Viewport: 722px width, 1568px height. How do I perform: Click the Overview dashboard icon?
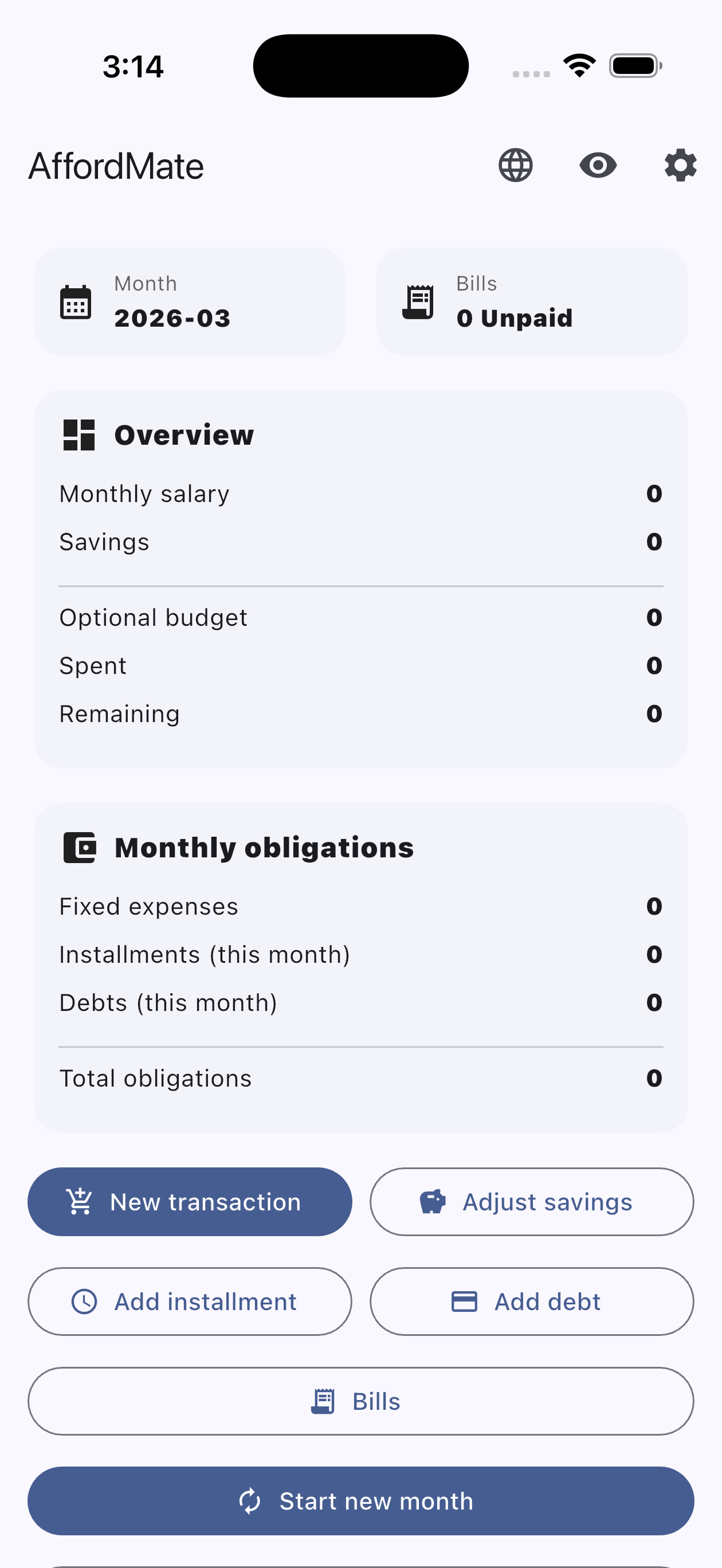[79, 434]
